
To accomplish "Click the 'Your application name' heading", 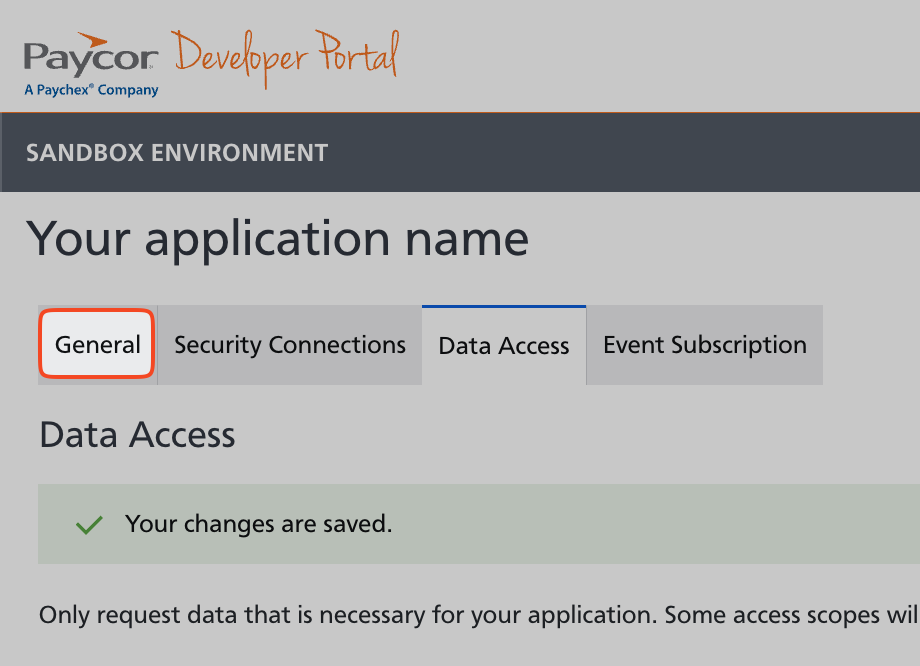I will (x=277, y=239).
